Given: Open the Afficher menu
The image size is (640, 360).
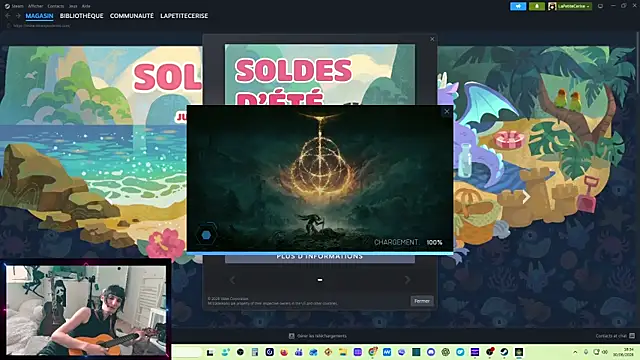Looking at the screenshot, I should (36, 6).
